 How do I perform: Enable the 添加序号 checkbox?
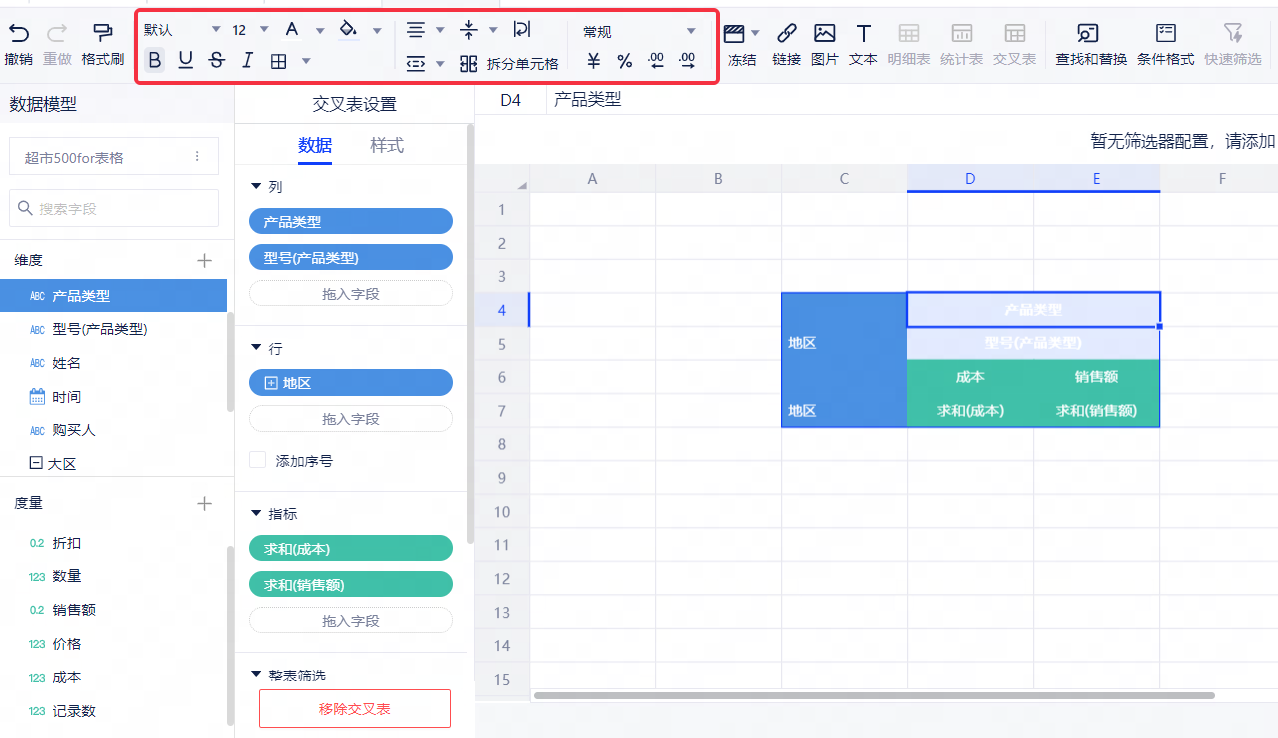point(258,460)
